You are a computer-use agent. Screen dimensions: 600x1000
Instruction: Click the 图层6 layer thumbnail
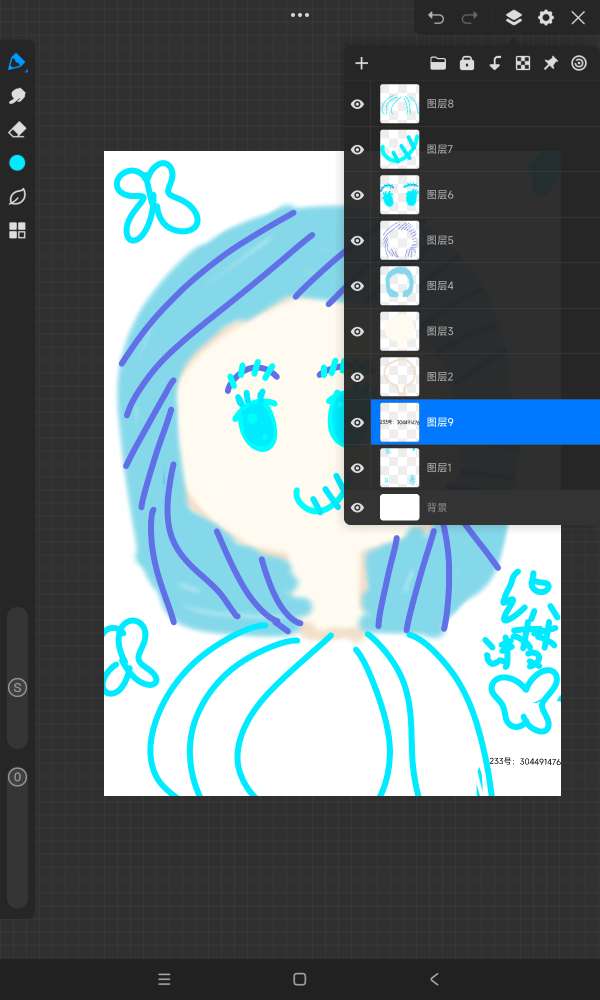399,195
